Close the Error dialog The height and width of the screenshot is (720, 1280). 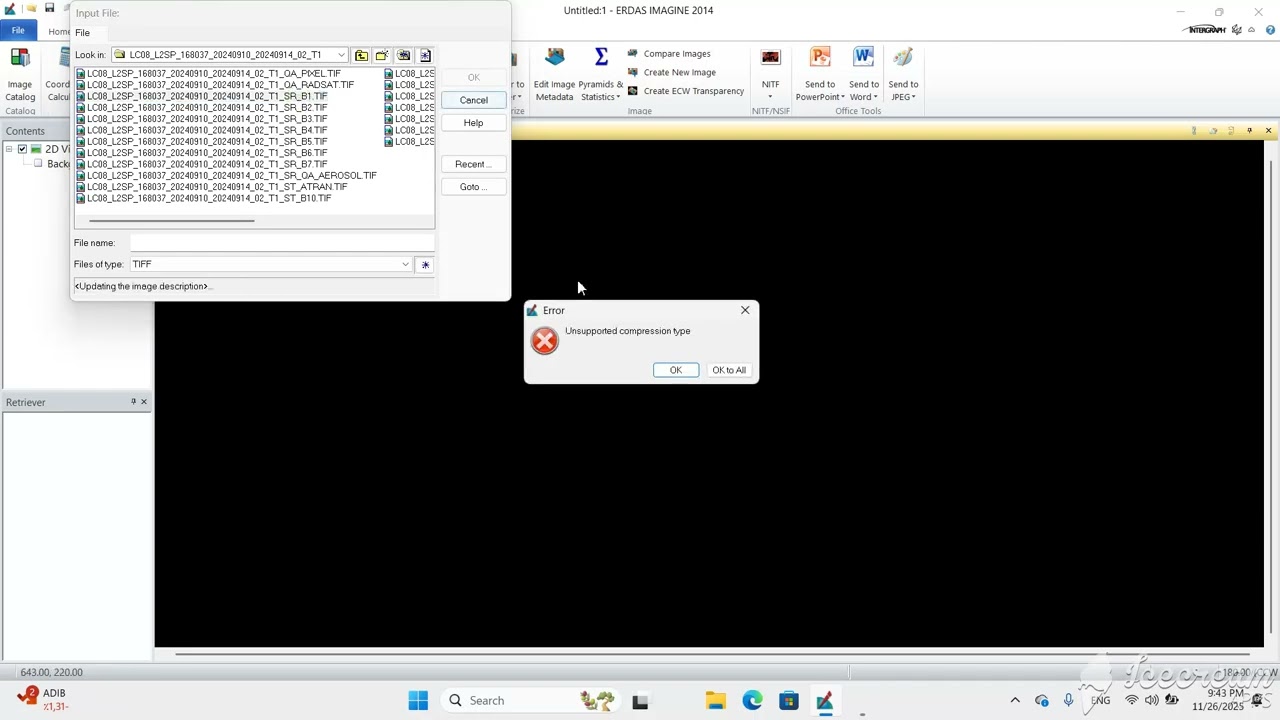tap(745, 310)
